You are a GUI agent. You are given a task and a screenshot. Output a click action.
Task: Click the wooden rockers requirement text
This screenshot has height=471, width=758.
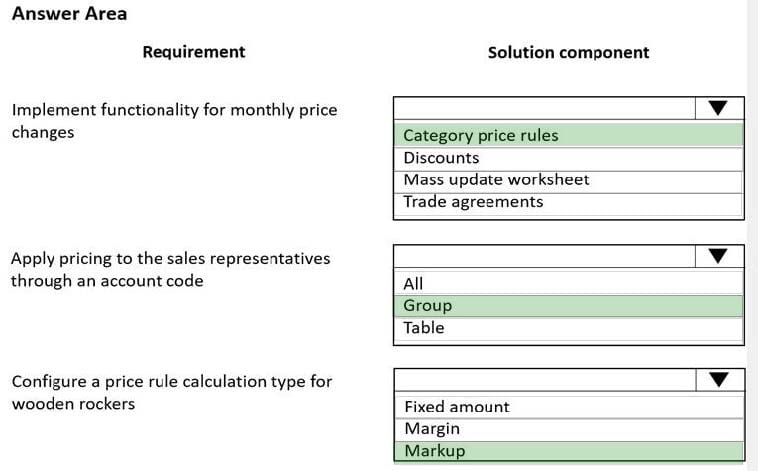point(172,393)
